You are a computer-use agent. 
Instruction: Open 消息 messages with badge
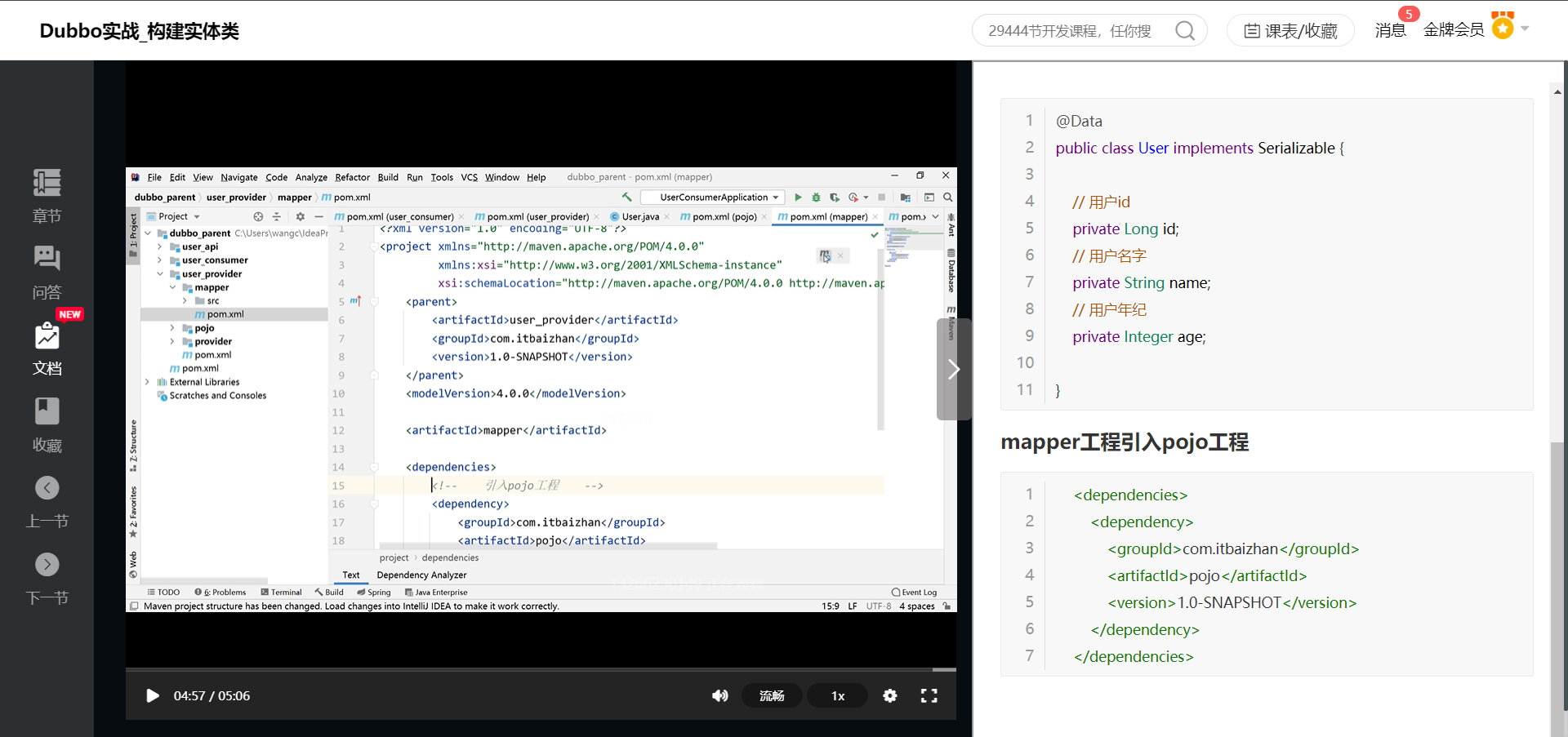tap(1391, 31)
